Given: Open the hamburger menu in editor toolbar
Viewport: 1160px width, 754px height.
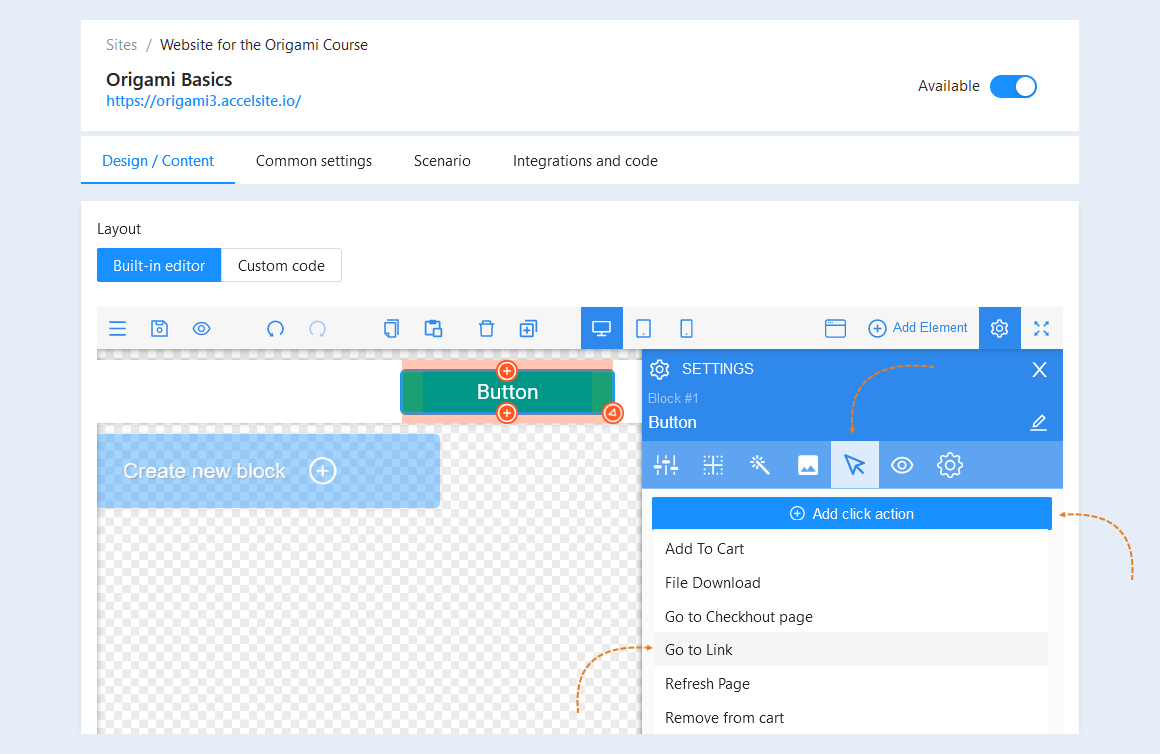Looking at the screenshot, I should point(117,329).
